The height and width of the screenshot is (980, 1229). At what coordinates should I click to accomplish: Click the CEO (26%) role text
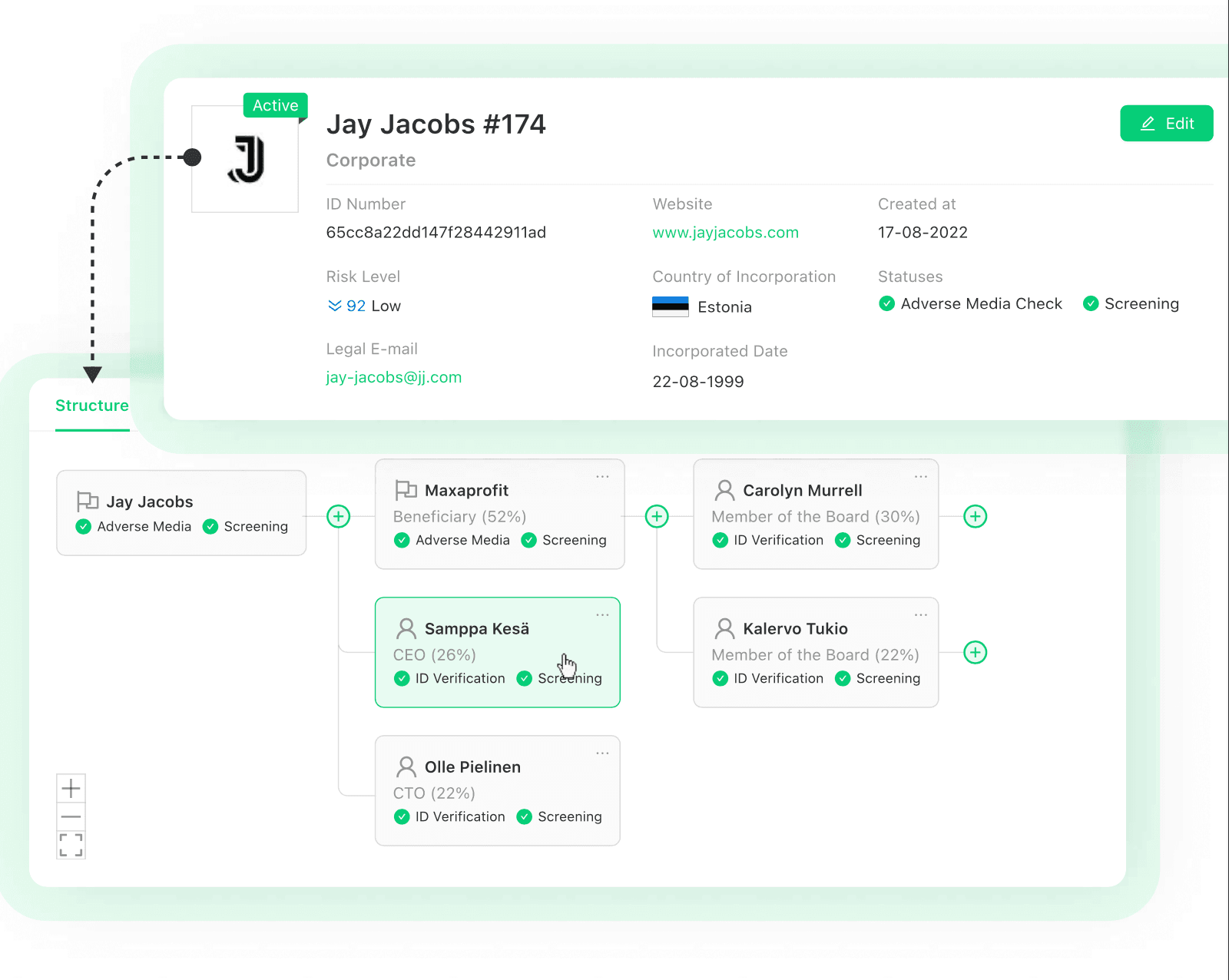click(x=434, y=654)
